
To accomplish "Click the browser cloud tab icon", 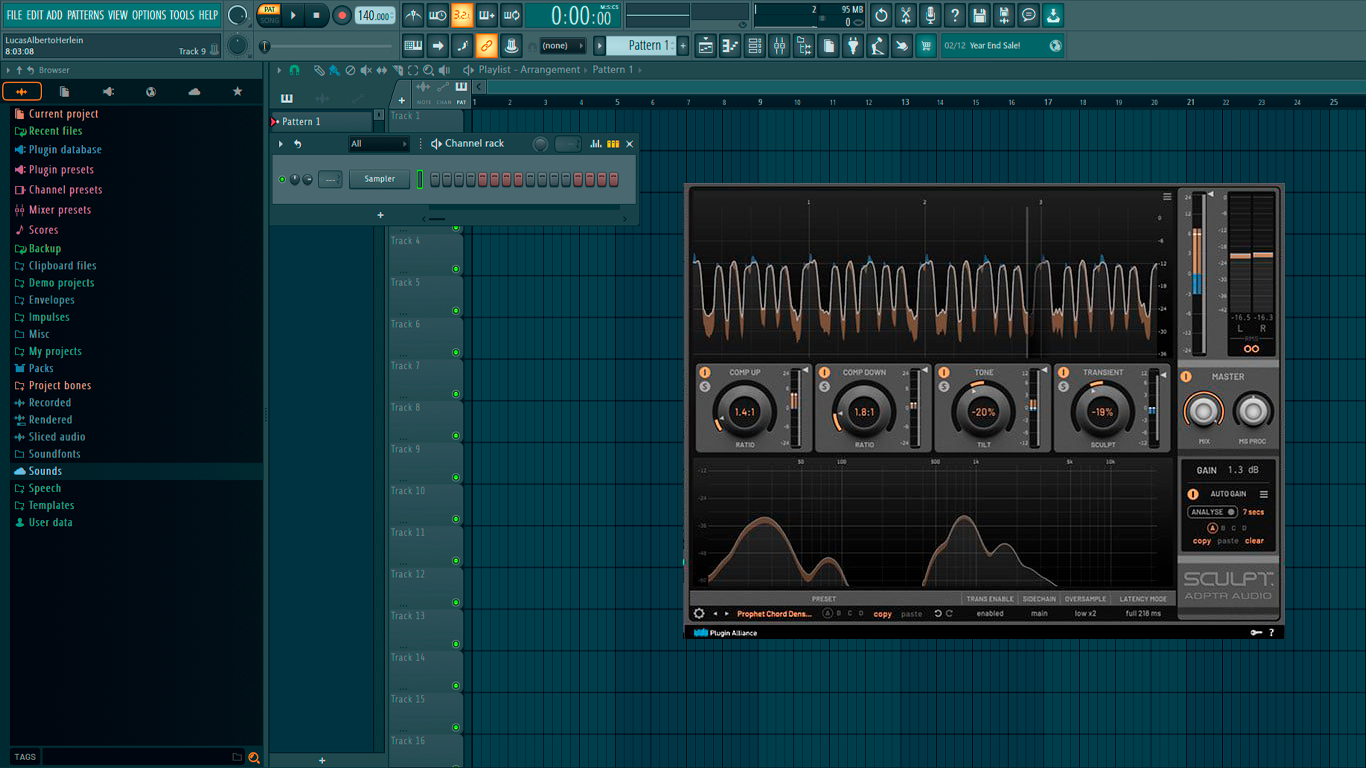I will [194, 92].
